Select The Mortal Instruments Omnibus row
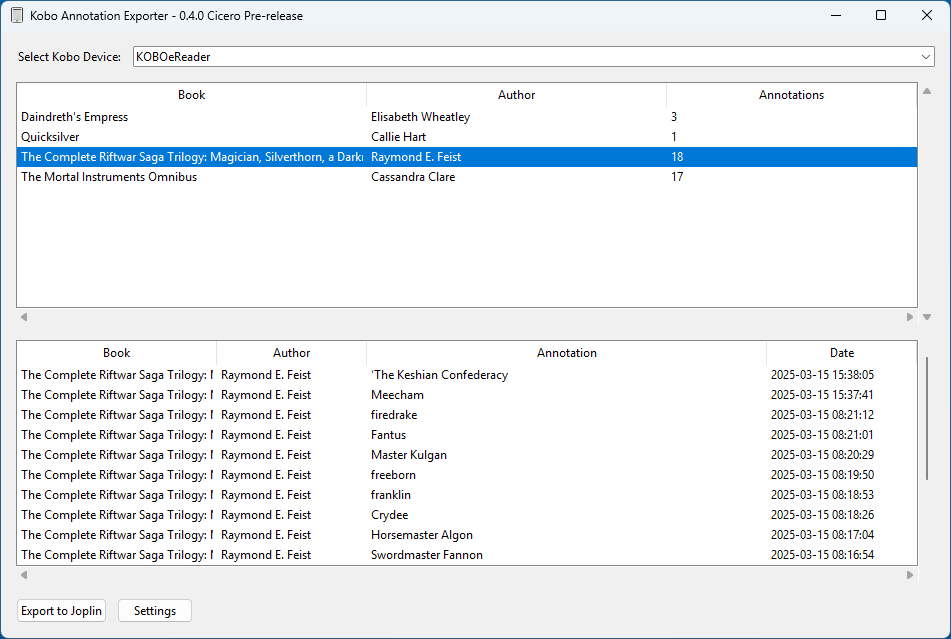The image size is (951, 639). [109, 177]
